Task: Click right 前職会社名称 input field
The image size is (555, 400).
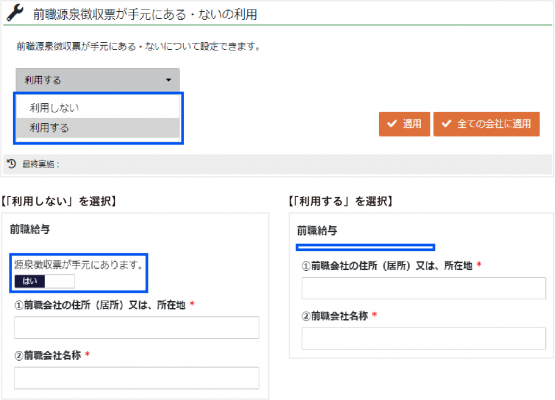Action: tap(423, 338)
